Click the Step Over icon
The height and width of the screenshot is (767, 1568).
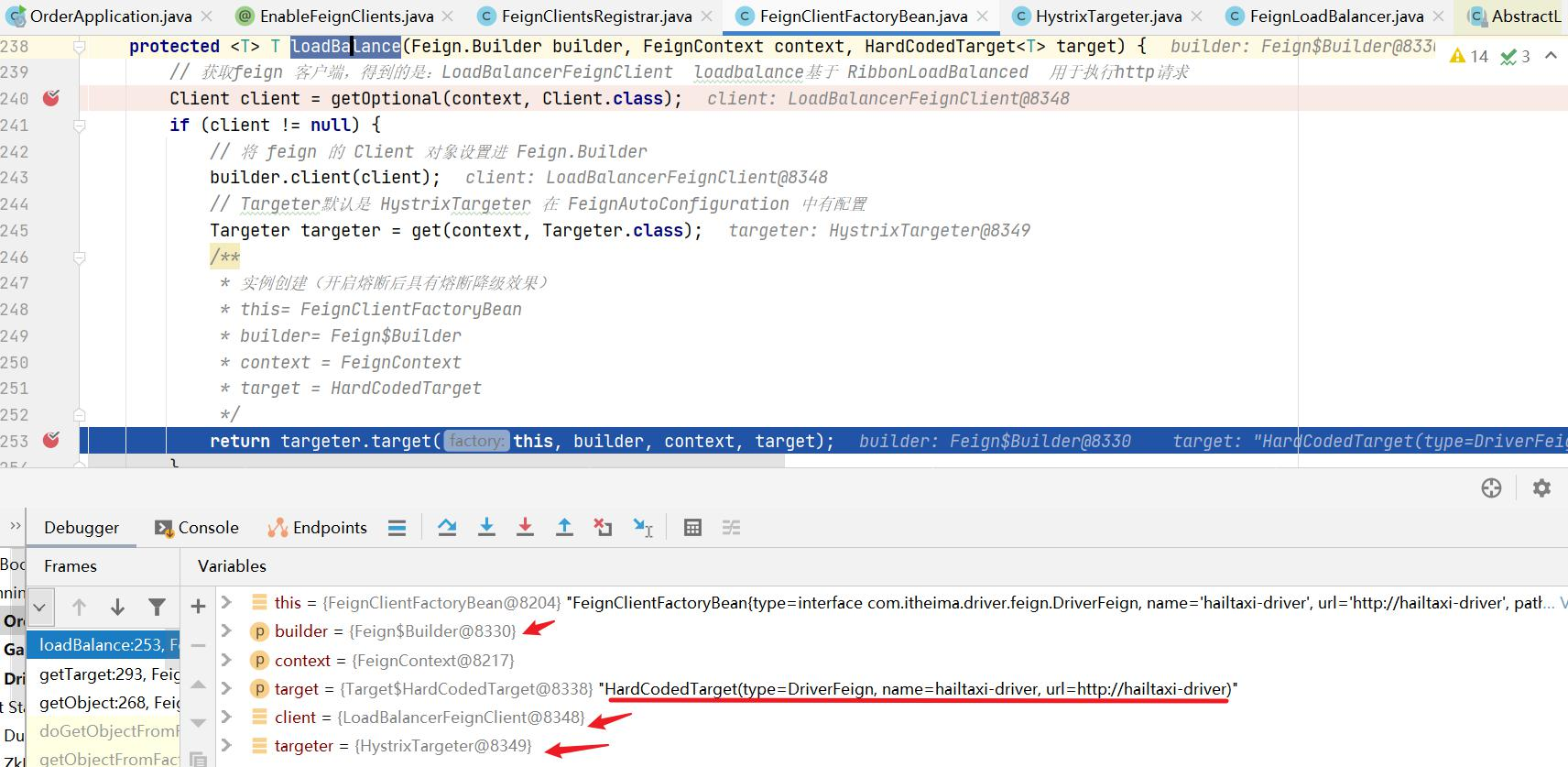447,527
